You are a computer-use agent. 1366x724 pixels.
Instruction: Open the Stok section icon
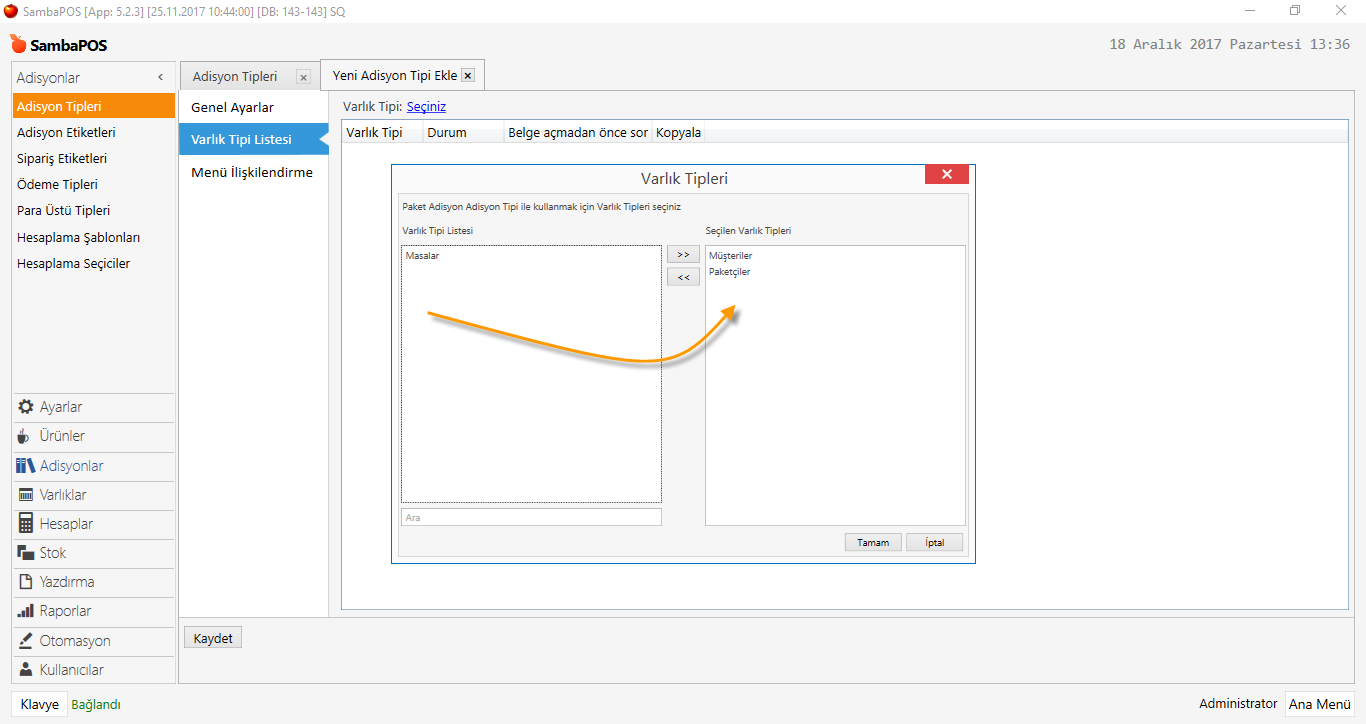coord(26,553)
